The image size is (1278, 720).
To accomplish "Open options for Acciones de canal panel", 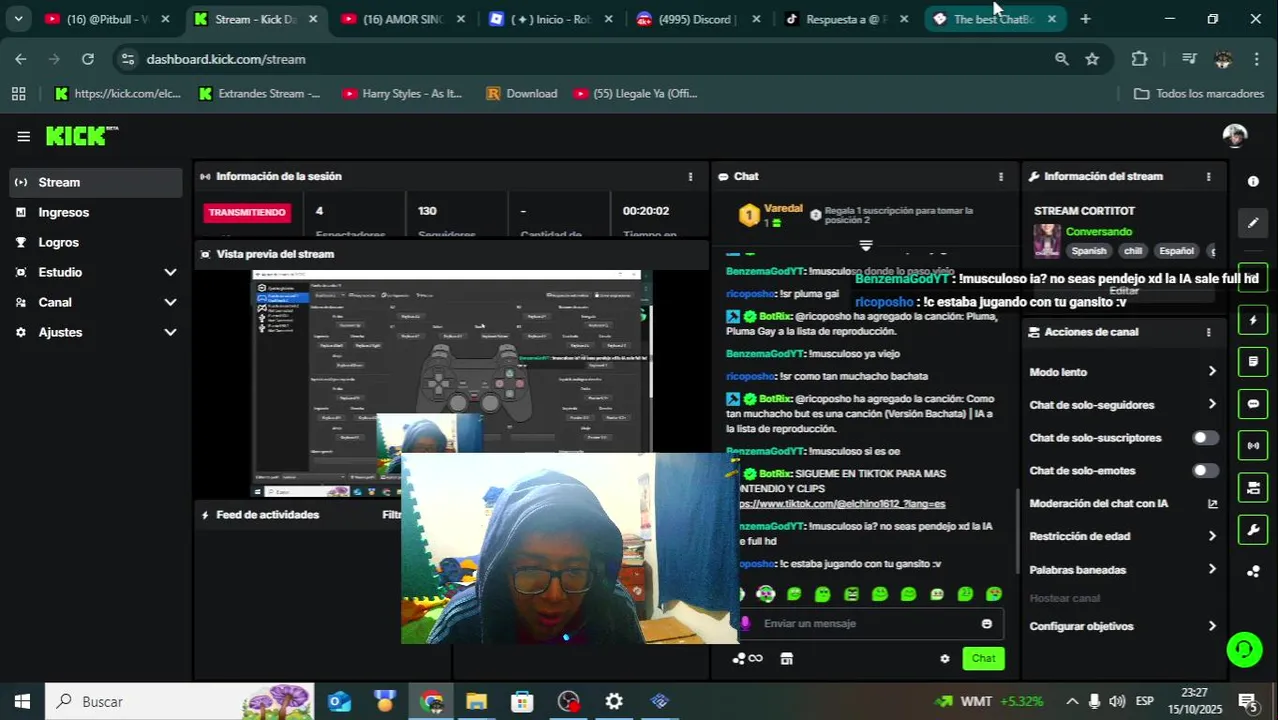I will tap(1208, 332).
